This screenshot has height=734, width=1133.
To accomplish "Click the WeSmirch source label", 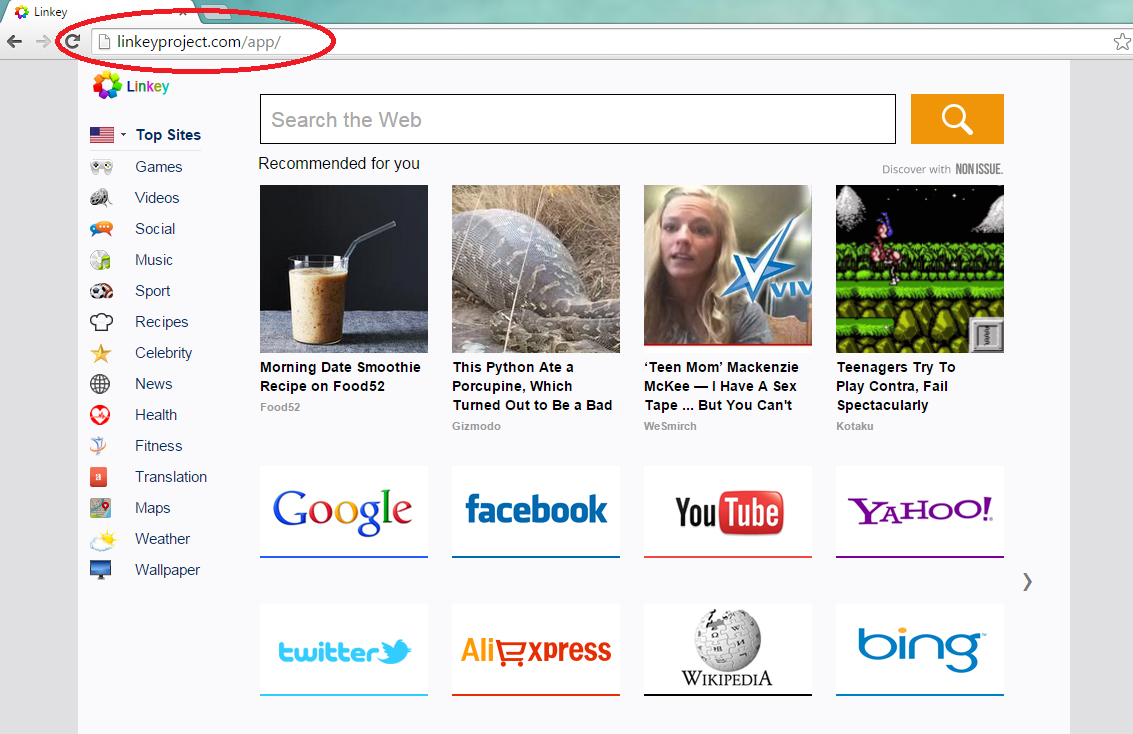I will [671, 426].
